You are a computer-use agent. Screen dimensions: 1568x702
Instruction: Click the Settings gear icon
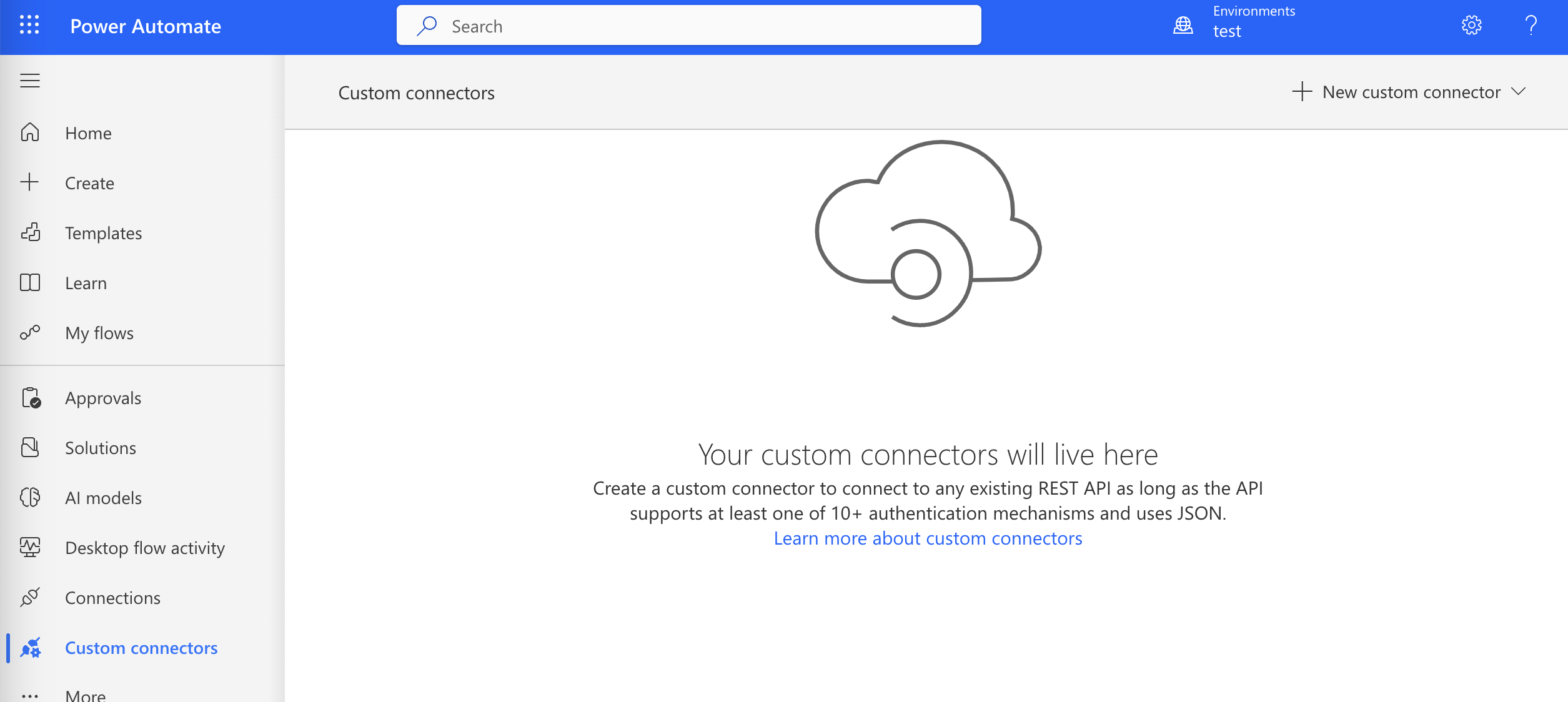click(1471, 25)
